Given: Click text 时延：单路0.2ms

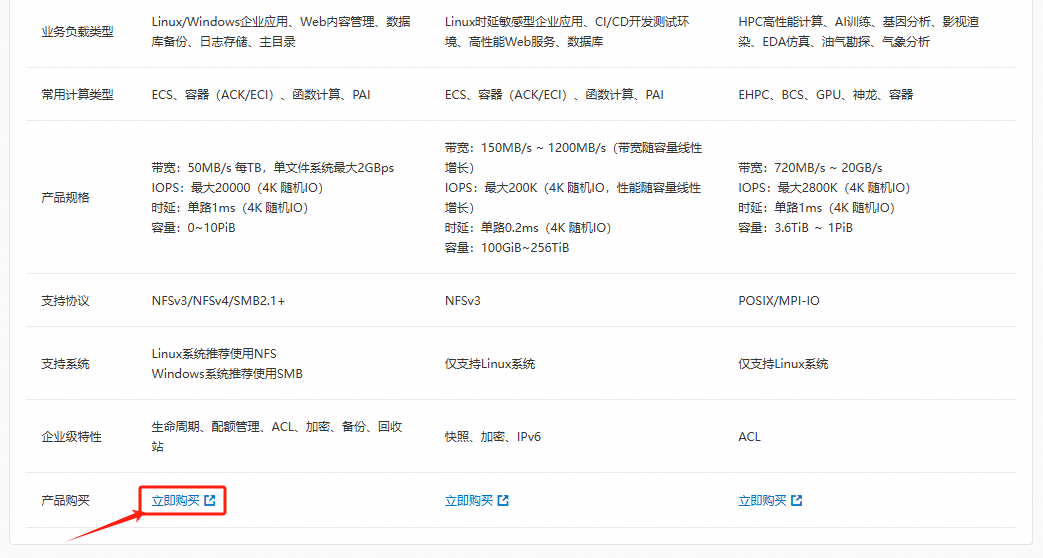Looking at the screenshot, I should (492, 227).
